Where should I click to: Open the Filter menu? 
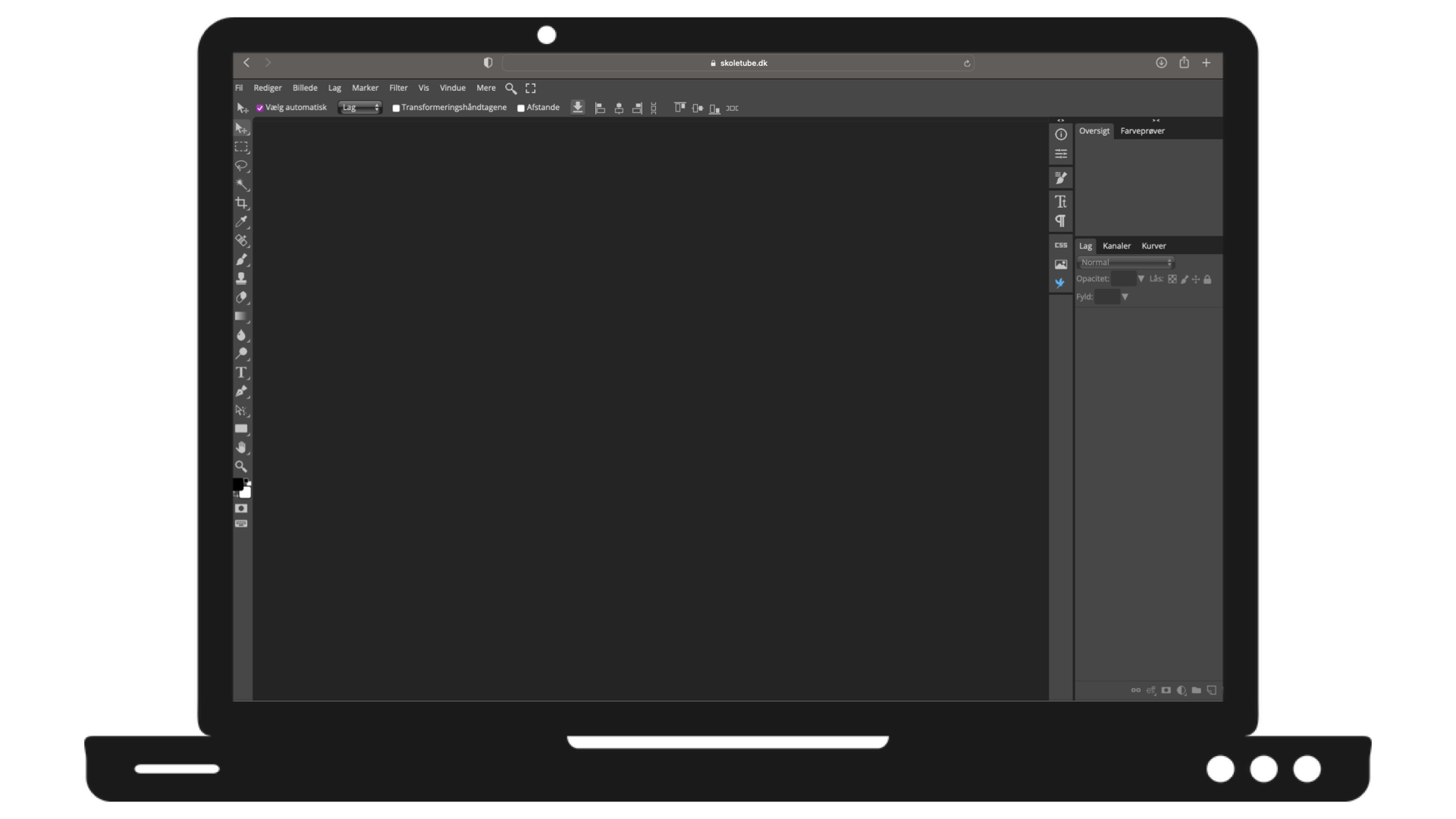tap(398, 88)
